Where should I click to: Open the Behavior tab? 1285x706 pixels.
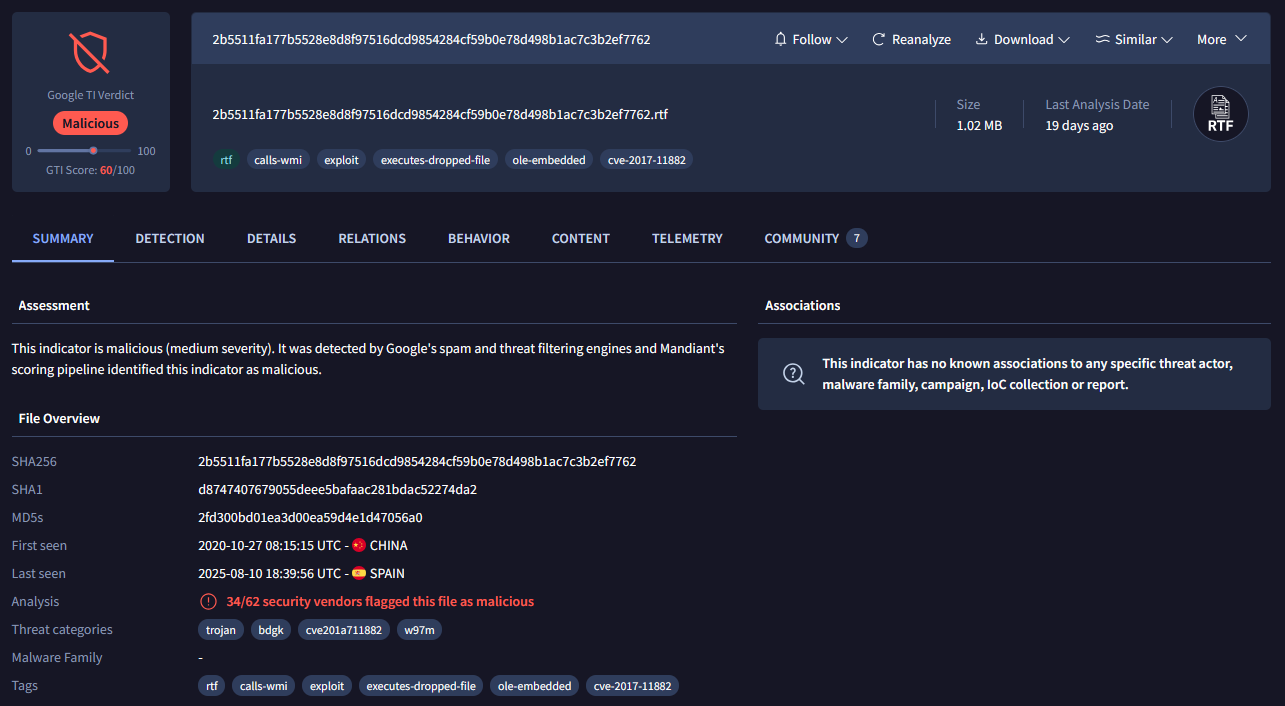coord(479,238)
